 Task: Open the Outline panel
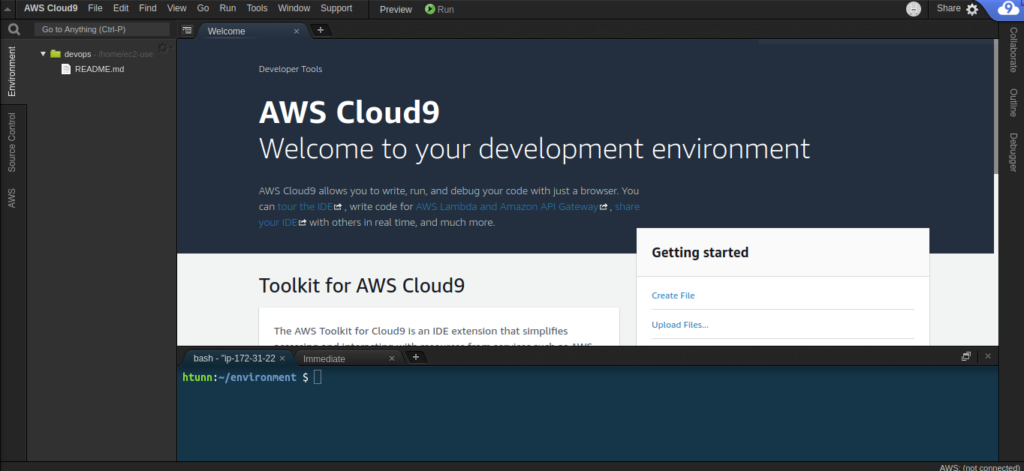pyautogui.click(x=1013, y=103)
